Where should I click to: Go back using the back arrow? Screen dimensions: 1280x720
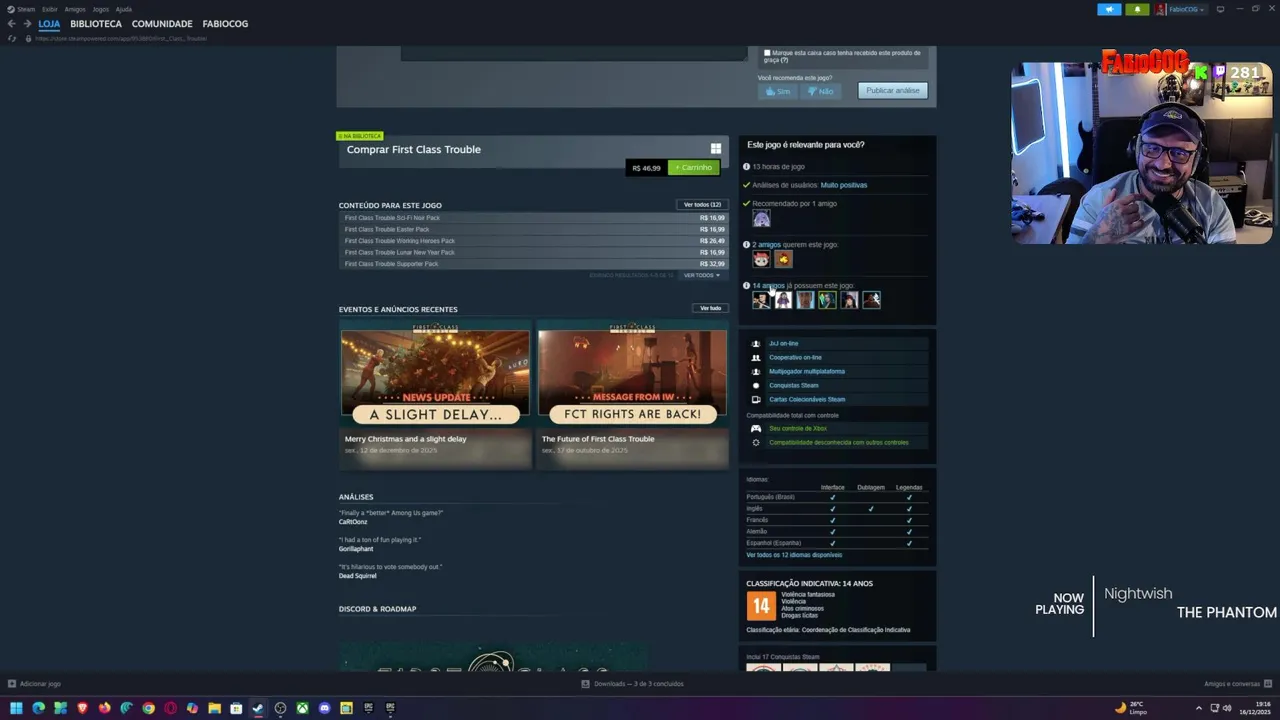coord(11,23)
